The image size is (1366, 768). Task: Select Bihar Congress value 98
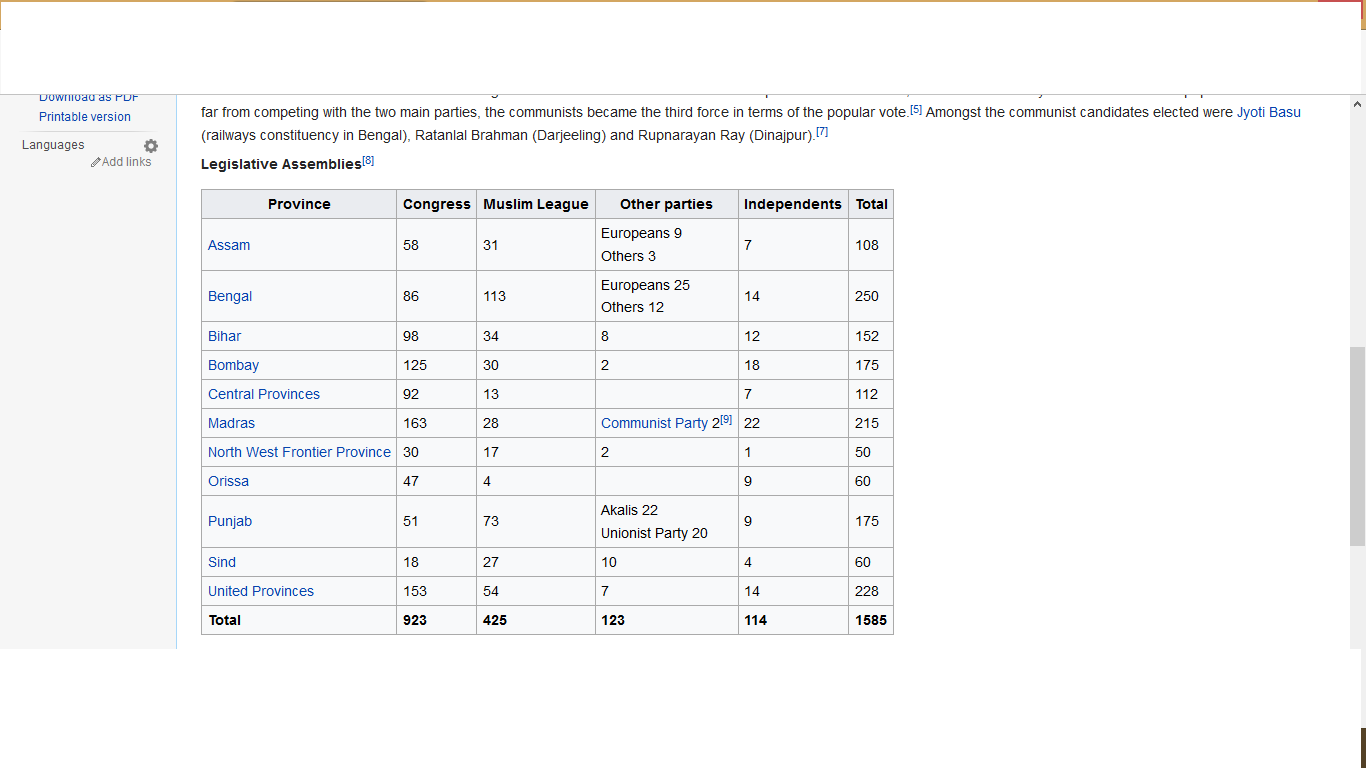(x=437, y=336)
